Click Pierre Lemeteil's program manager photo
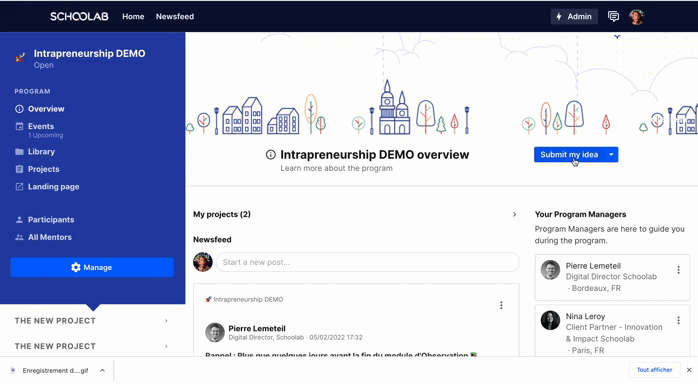The width and height of the screenshot is (698, 384). coord(550,270)
